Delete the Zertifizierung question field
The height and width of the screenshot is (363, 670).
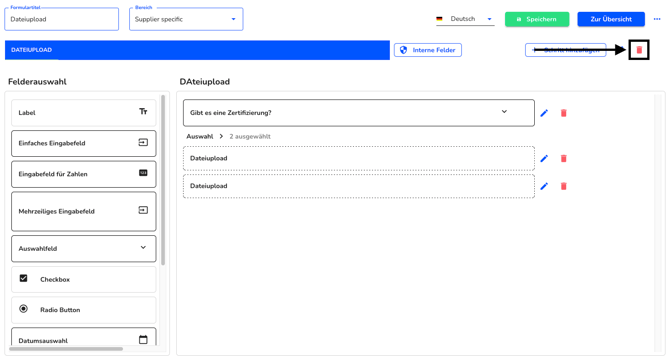564,113
